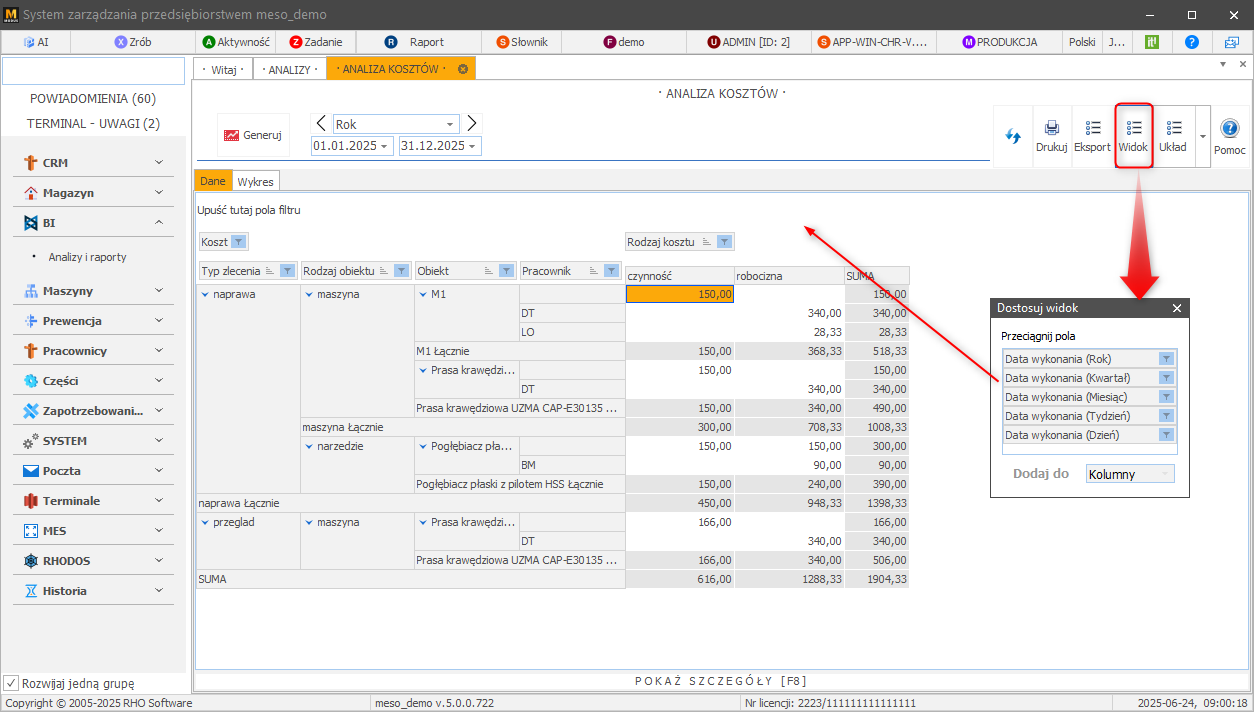Click filter icon on Pracownik column
Image resolution: width=1254 pixels, height=712 pixels.
click(x=610, y=270)
